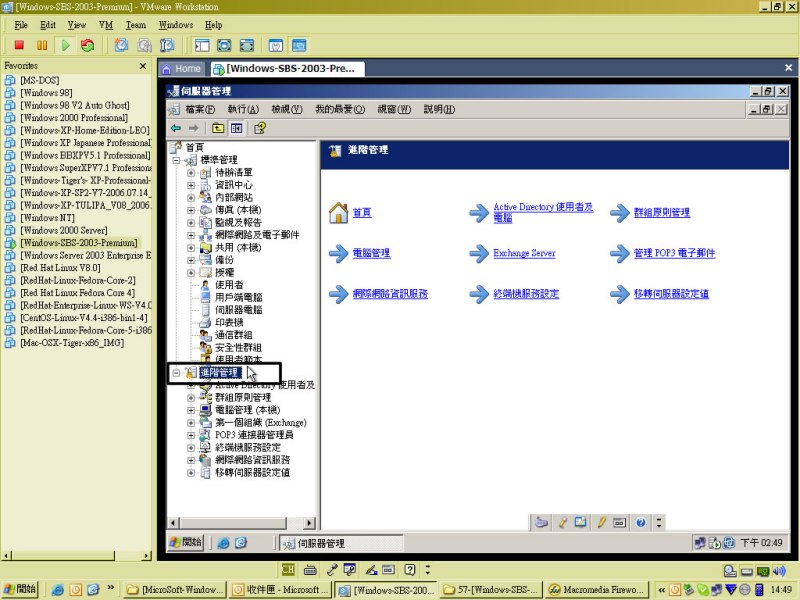Open the 電腦管理 link
The height and width of the screenshot is (600, 800).
click(371, 253)
